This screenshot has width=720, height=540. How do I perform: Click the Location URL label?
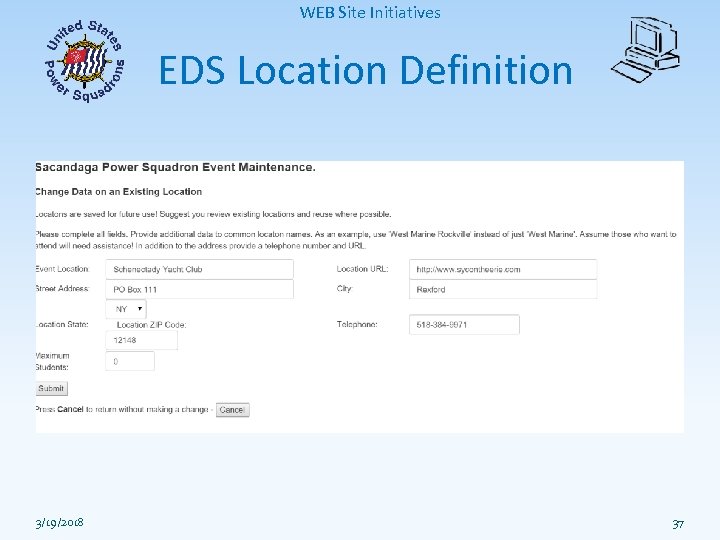pyautogui.click(x=362, y=269)
